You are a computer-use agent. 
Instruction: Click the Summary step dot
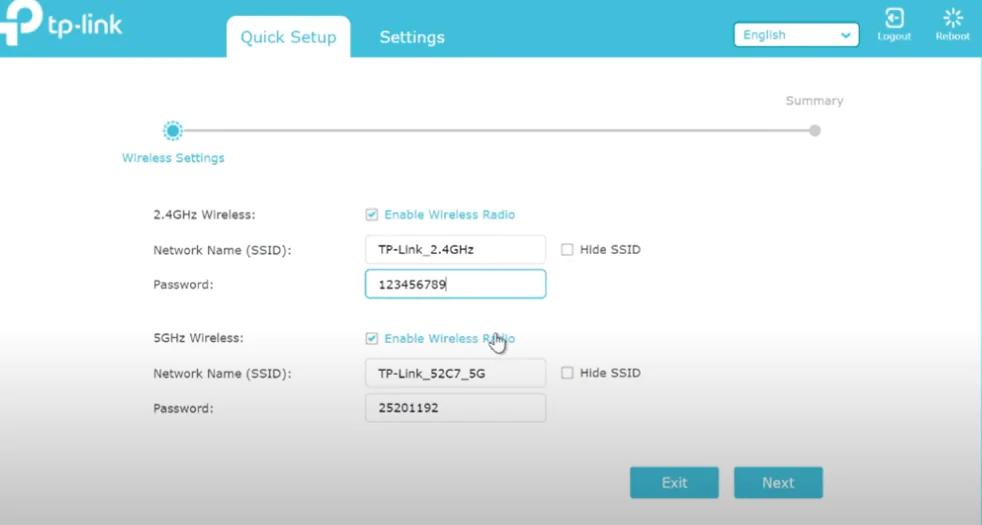tap(815, 130)
